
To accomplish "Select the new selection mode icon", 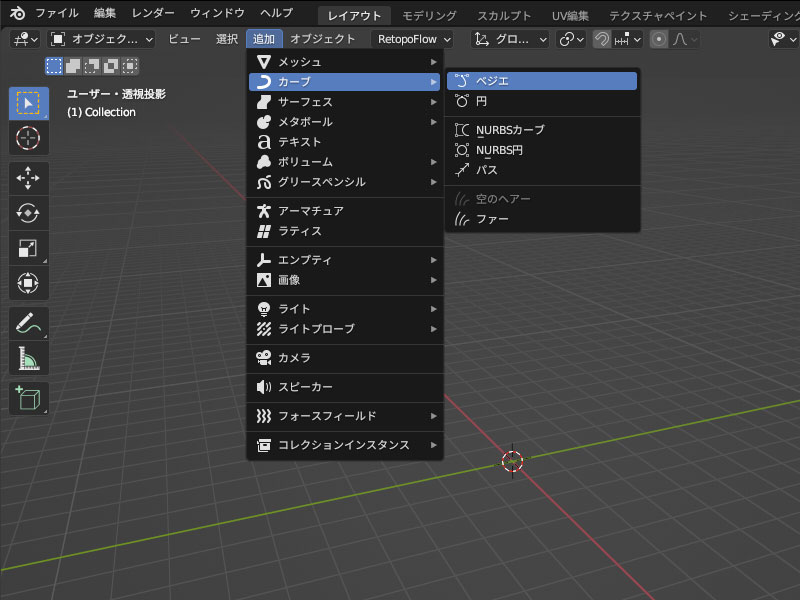I will (x=54, y=66).
